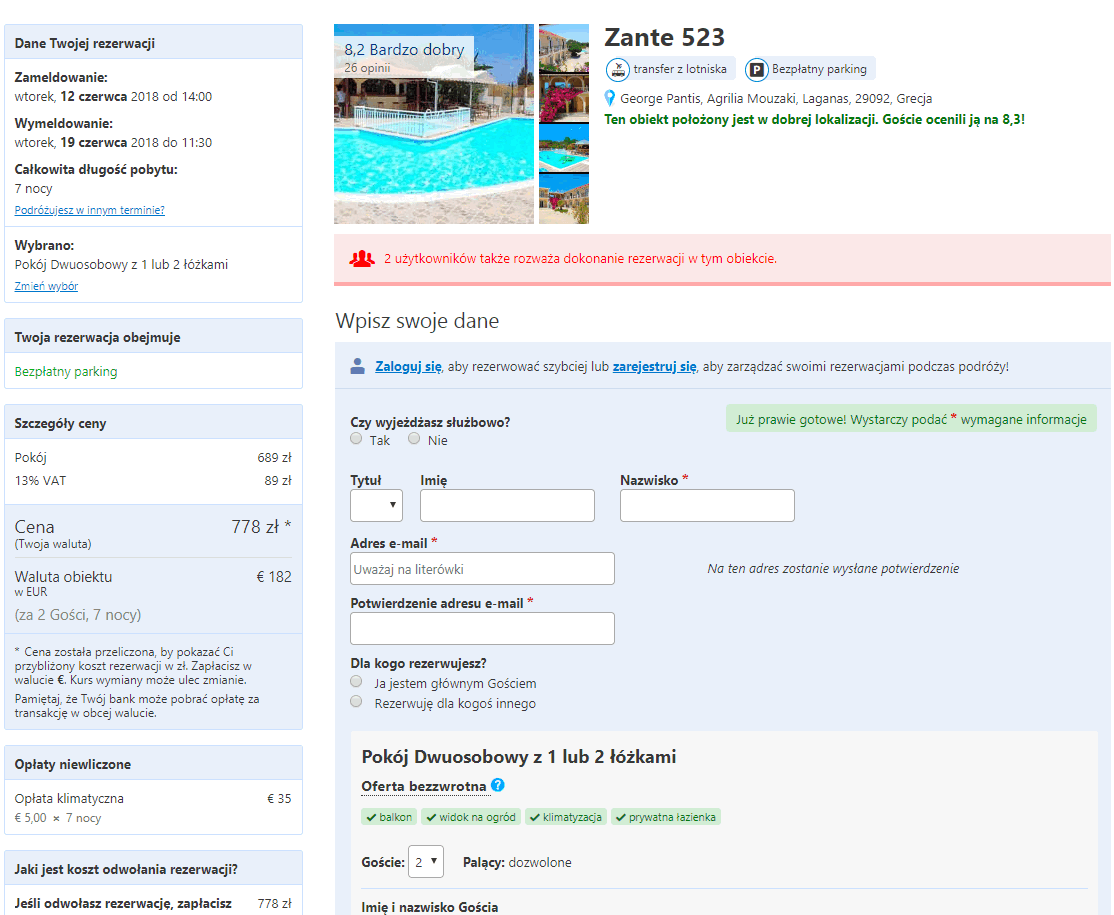Select Nie for business trip question

coord(414,439)
